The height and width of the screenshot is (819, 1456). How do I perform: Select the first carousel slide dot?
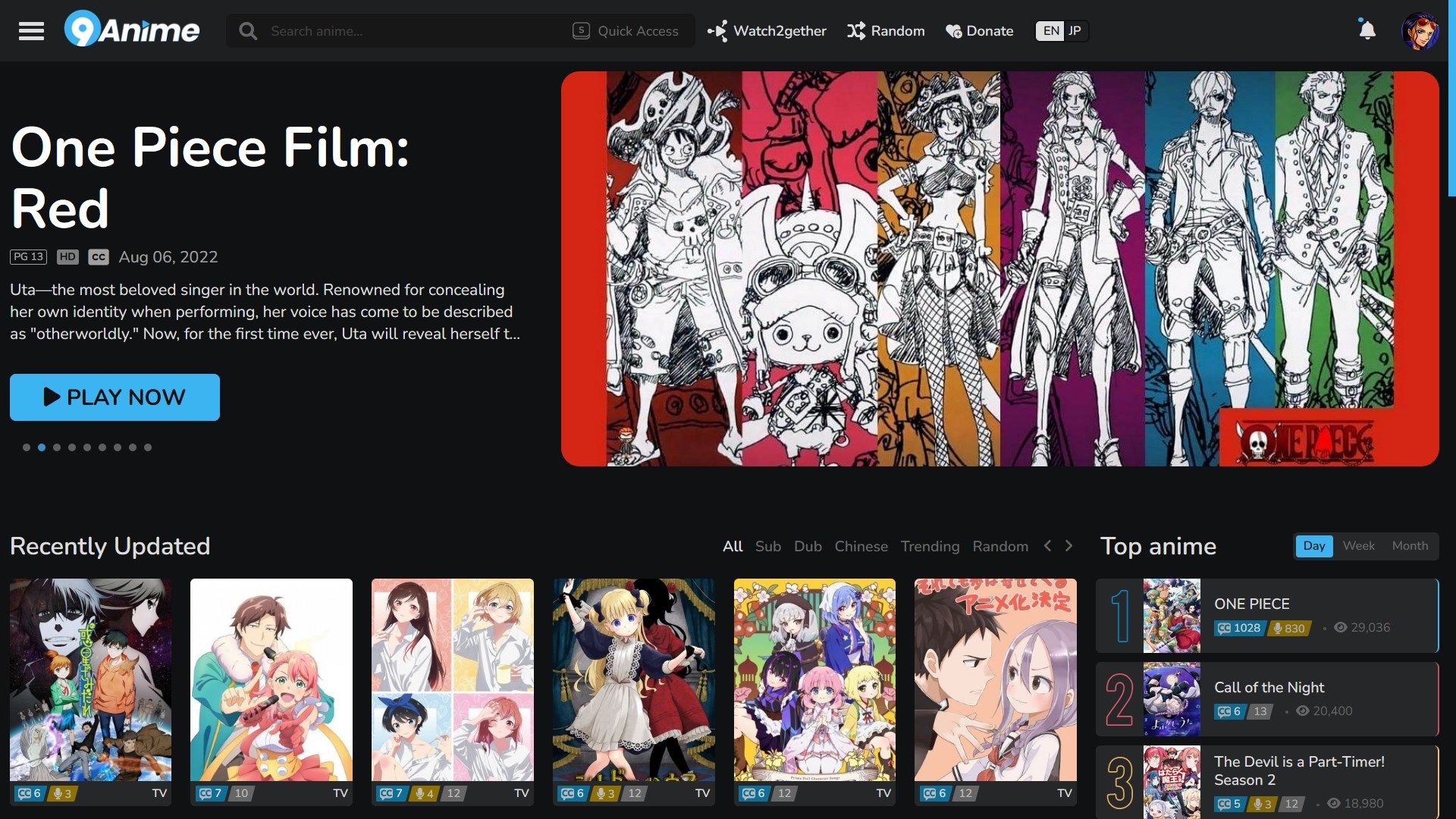27,447
